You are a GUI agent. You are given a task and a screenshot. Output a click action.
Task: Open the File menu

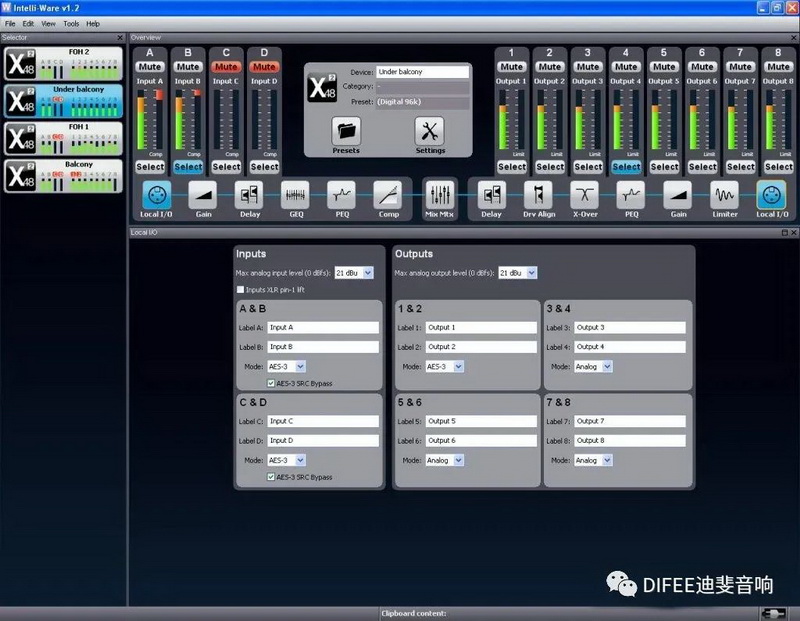pyautogui.click(x=10, y=24)
